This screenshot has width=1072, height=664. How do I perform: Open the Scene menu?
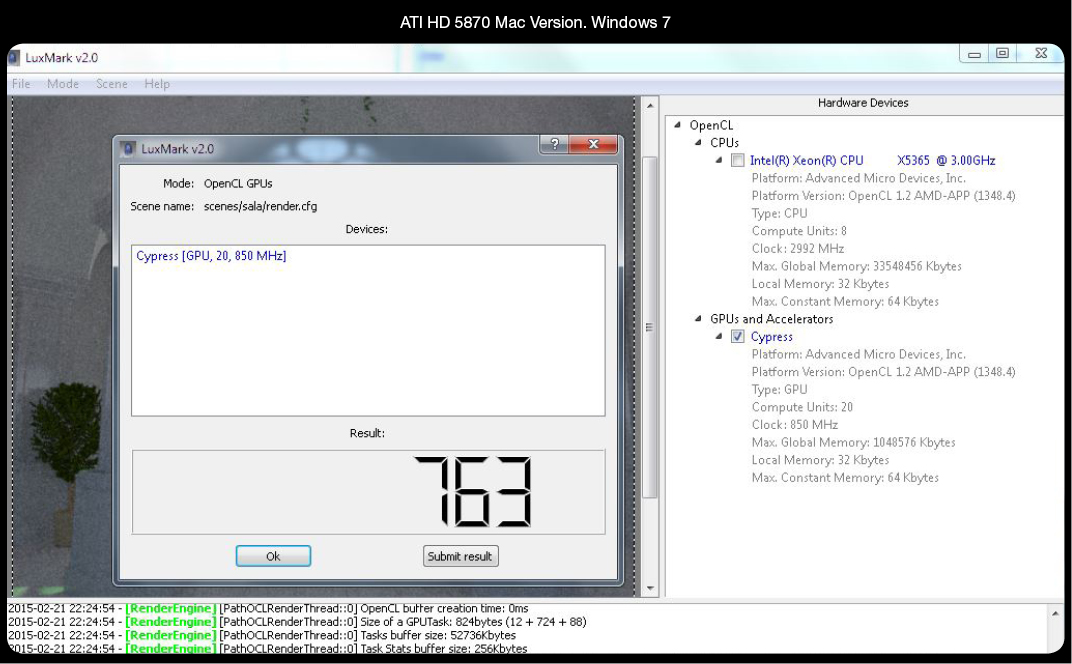click(111, 83)
